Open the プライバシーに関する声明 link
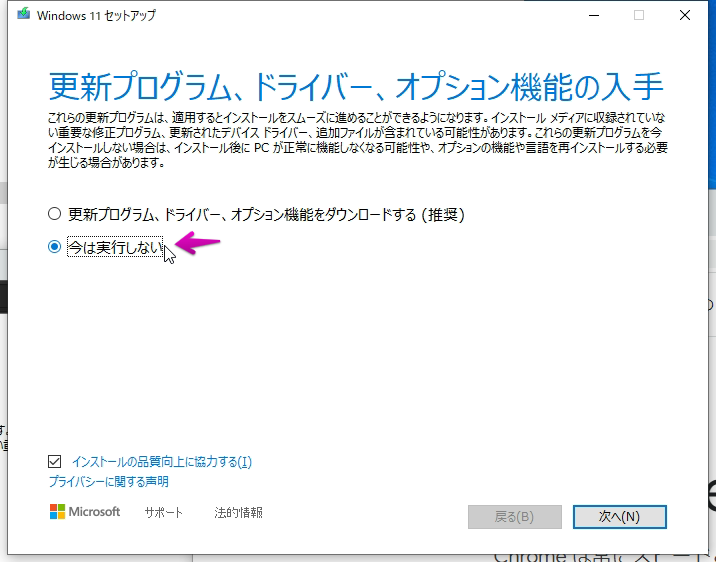The image size is (716, 562). pyautogui.click(x=109, y=482)
